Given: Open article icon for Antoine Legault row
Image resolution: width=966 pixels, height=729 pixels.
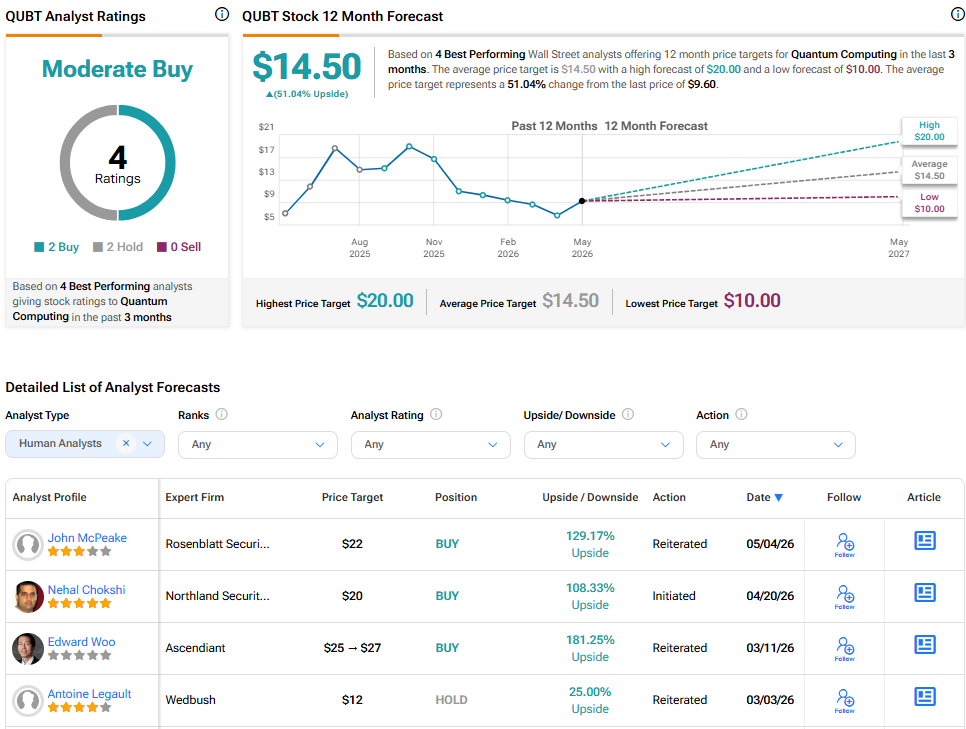Looking at the screenshot, I should click(925, 697).
